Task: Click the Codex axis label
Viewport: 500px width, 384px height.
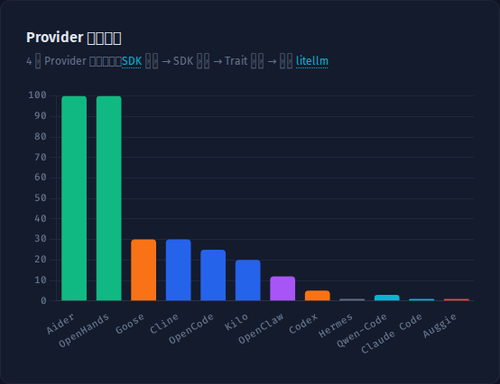Action: click(303, 323)
